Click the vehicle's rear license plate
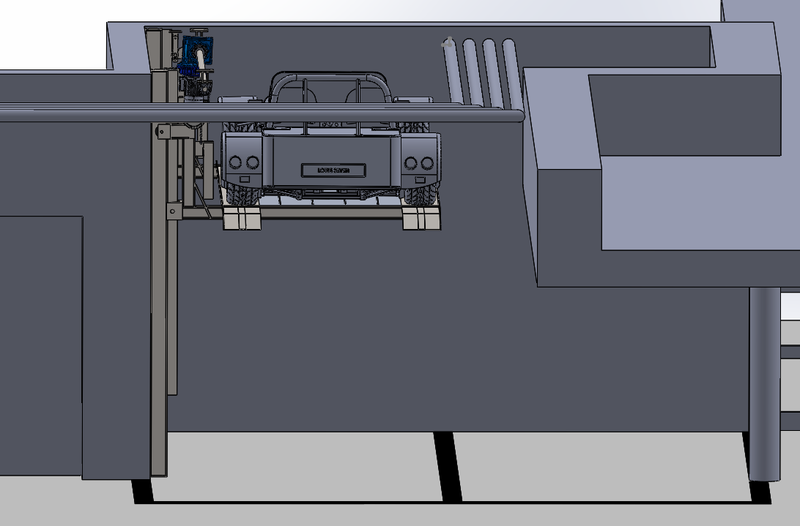The image size is (800, 526). pos(333,170)
